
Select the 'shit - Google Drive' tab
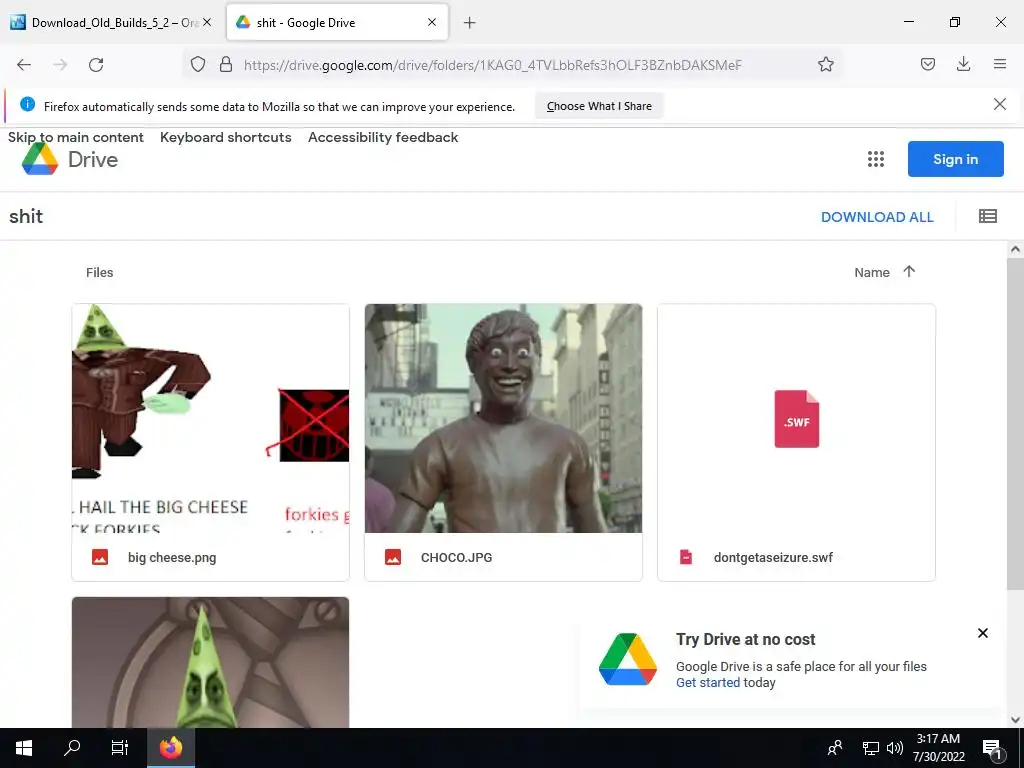click(x=337, y=22)
